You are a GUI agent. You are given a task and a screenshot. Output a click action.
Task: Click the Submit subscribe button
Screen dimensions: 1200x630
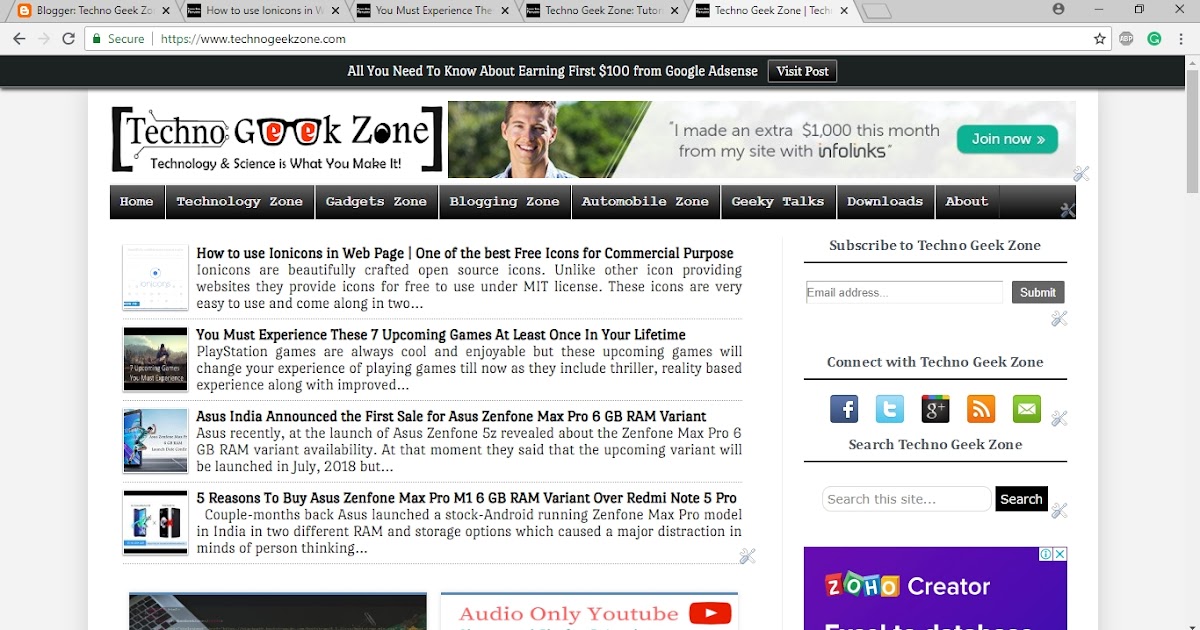[1038, 292]
